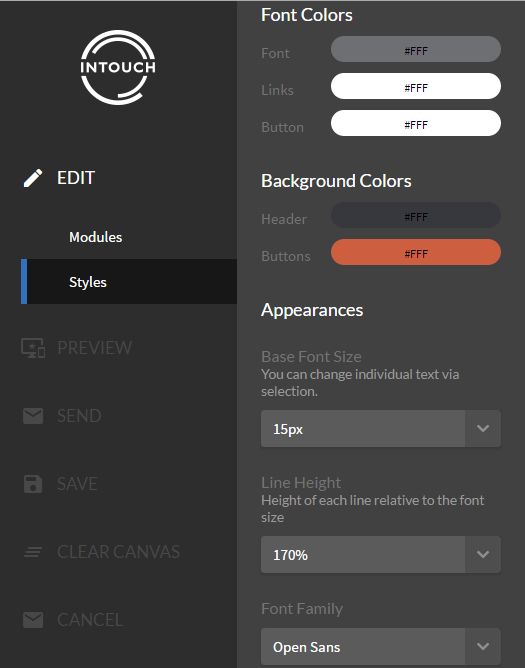Click the Cancel envelope icon

coord(33,620)
